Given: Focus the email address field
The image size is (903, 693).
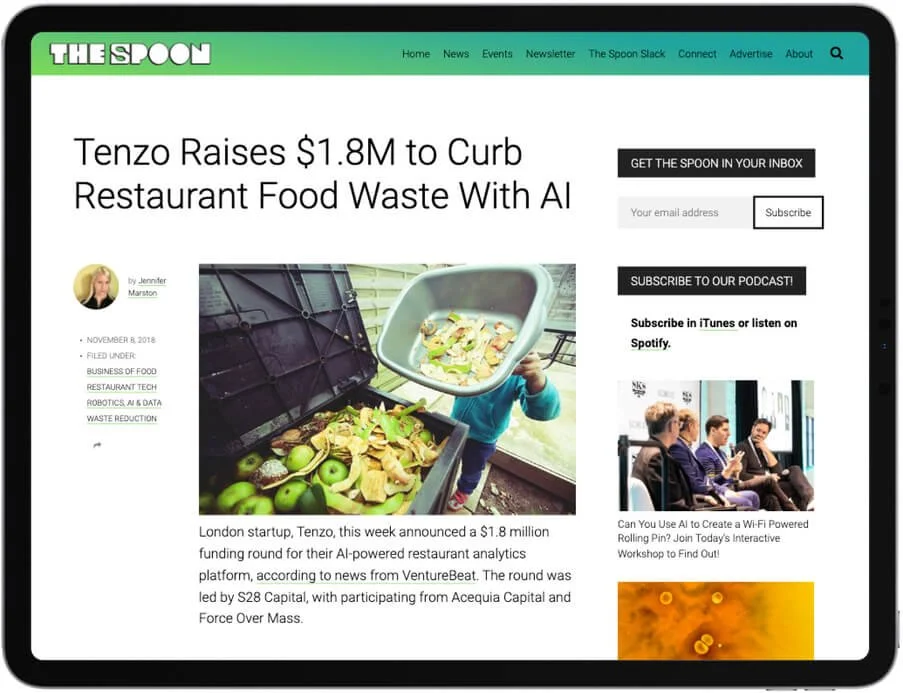Looking at the screenshot, I should pyautogui.click(x=685, y=213).
